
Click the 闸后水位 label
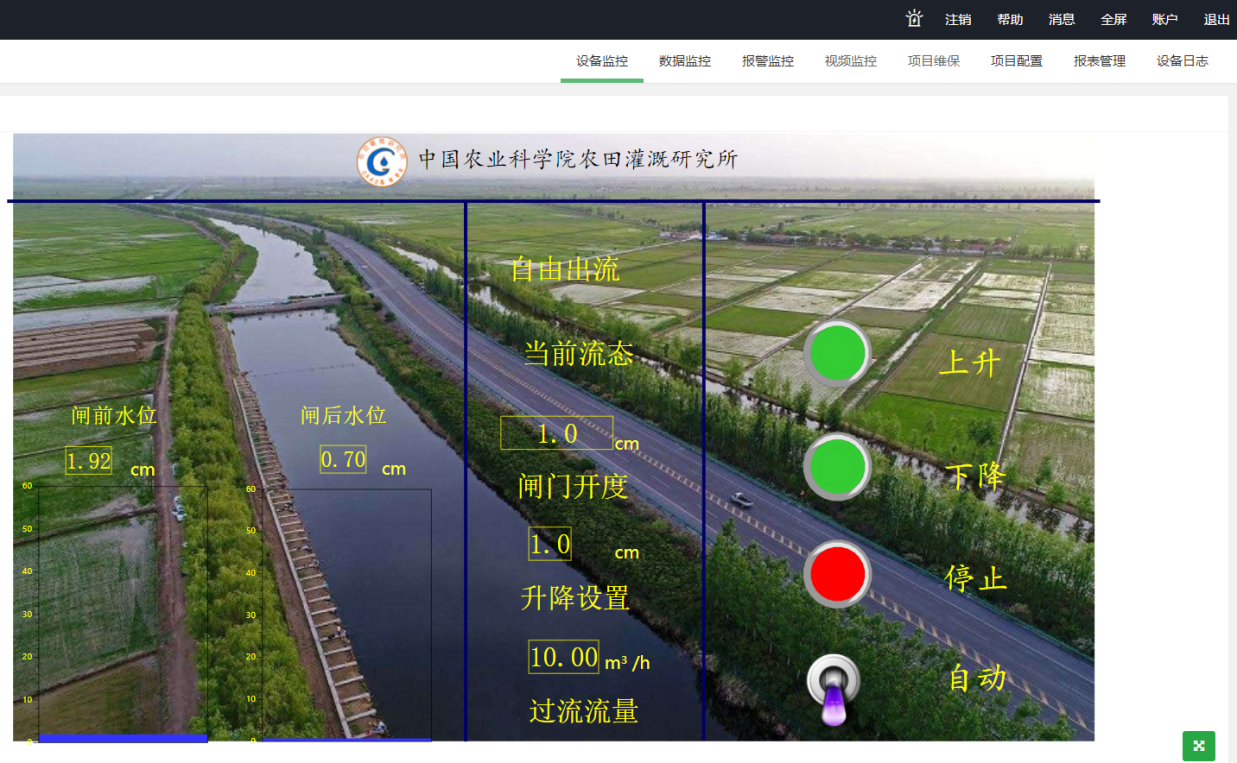point(344,415)
